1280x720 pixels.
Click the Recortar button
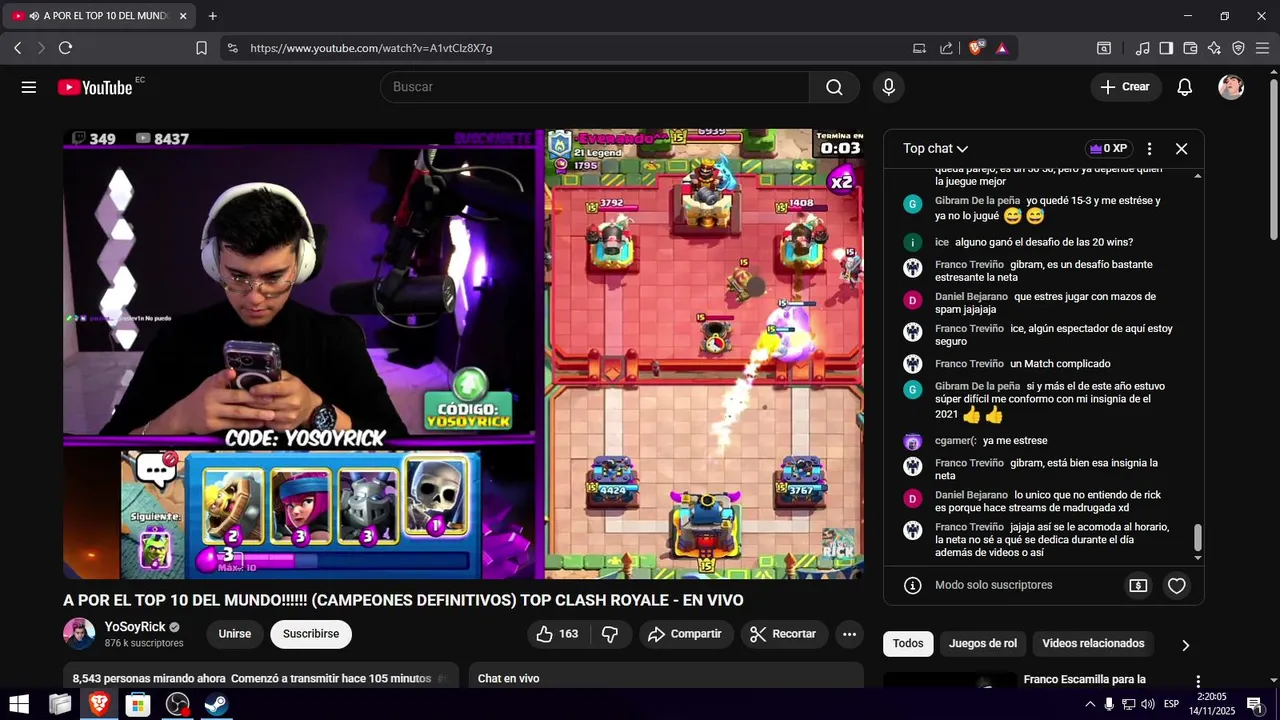(784, 634)
